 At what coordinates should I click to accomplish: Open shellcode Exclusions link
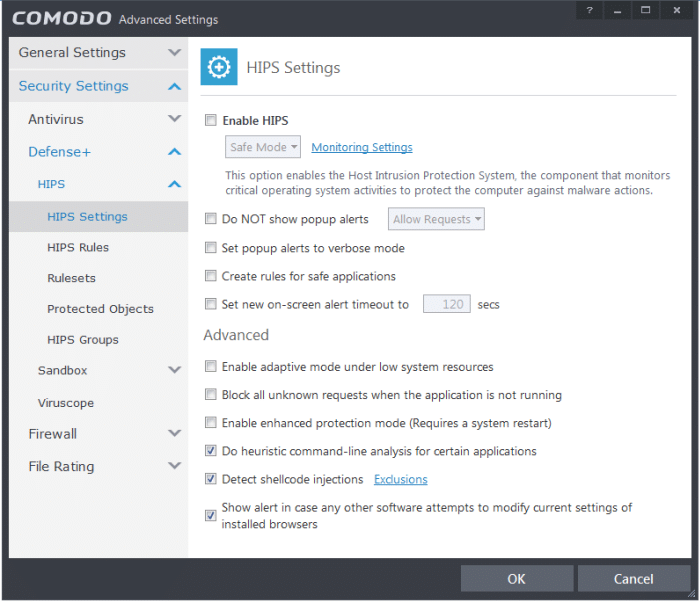pos(400,479)
